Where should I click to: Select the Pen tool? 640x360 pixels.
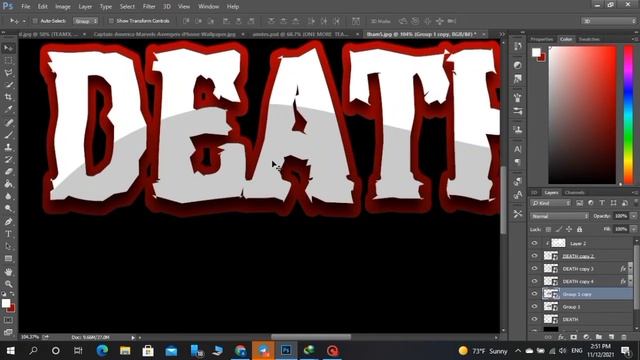8,222
